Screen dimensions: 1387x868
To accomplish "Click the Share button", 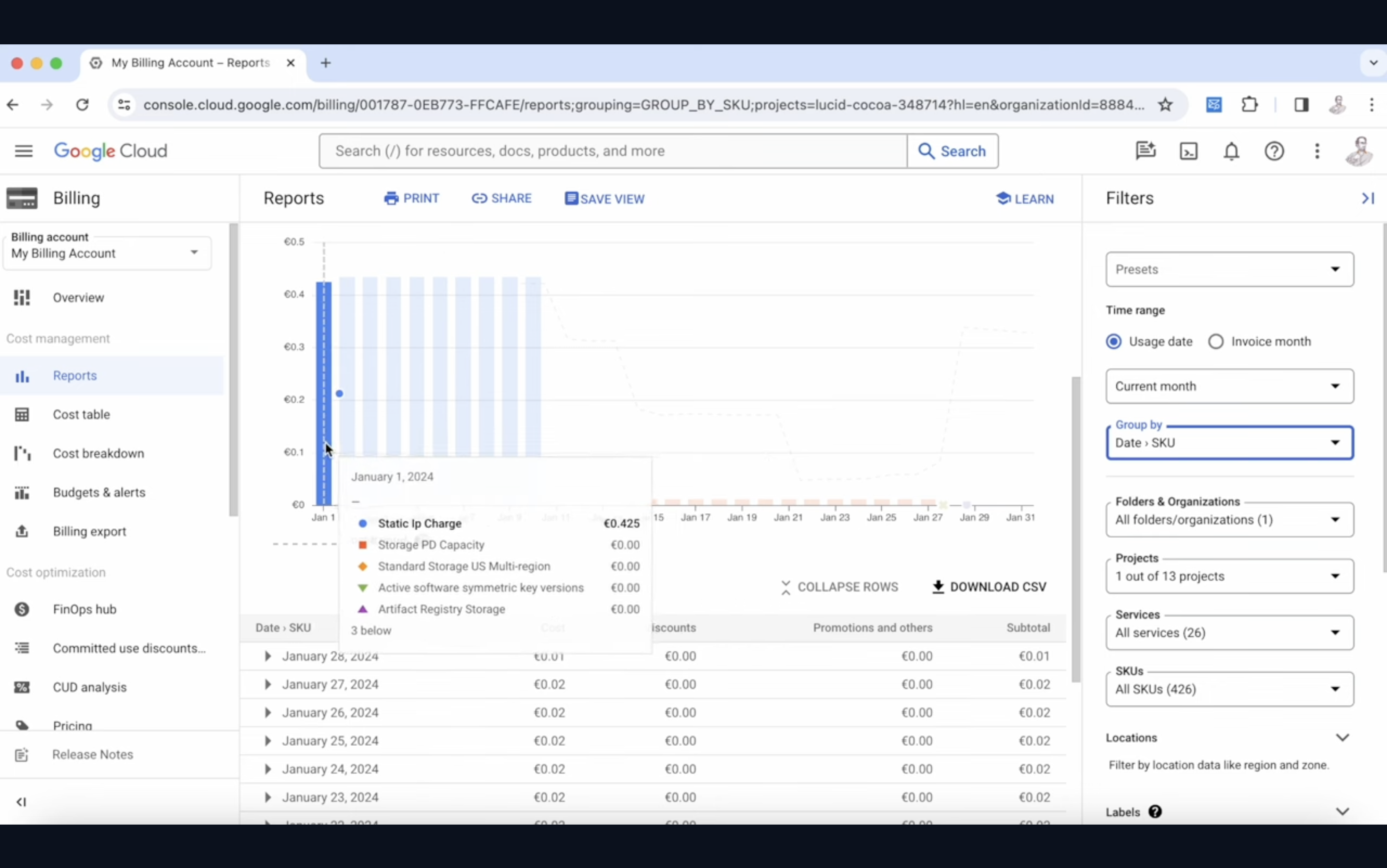I will (503, 198).
